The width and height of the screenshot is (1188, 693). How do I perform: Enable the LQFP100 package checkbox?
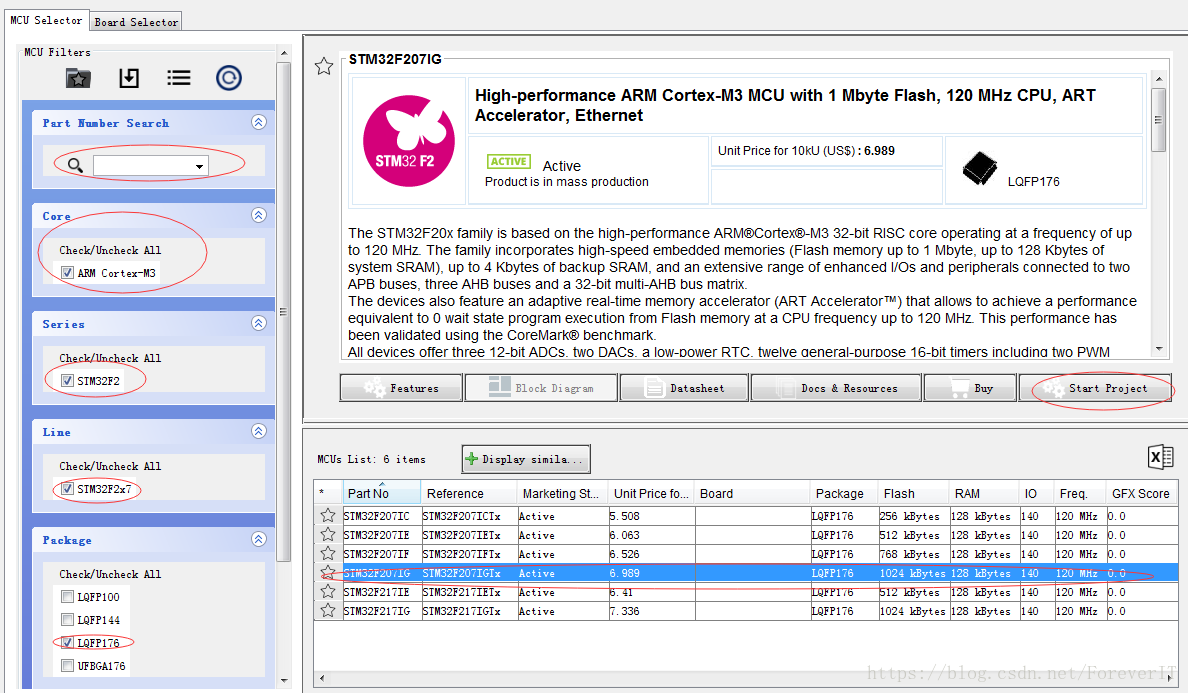pyautogui.click(x=67, y=597)
